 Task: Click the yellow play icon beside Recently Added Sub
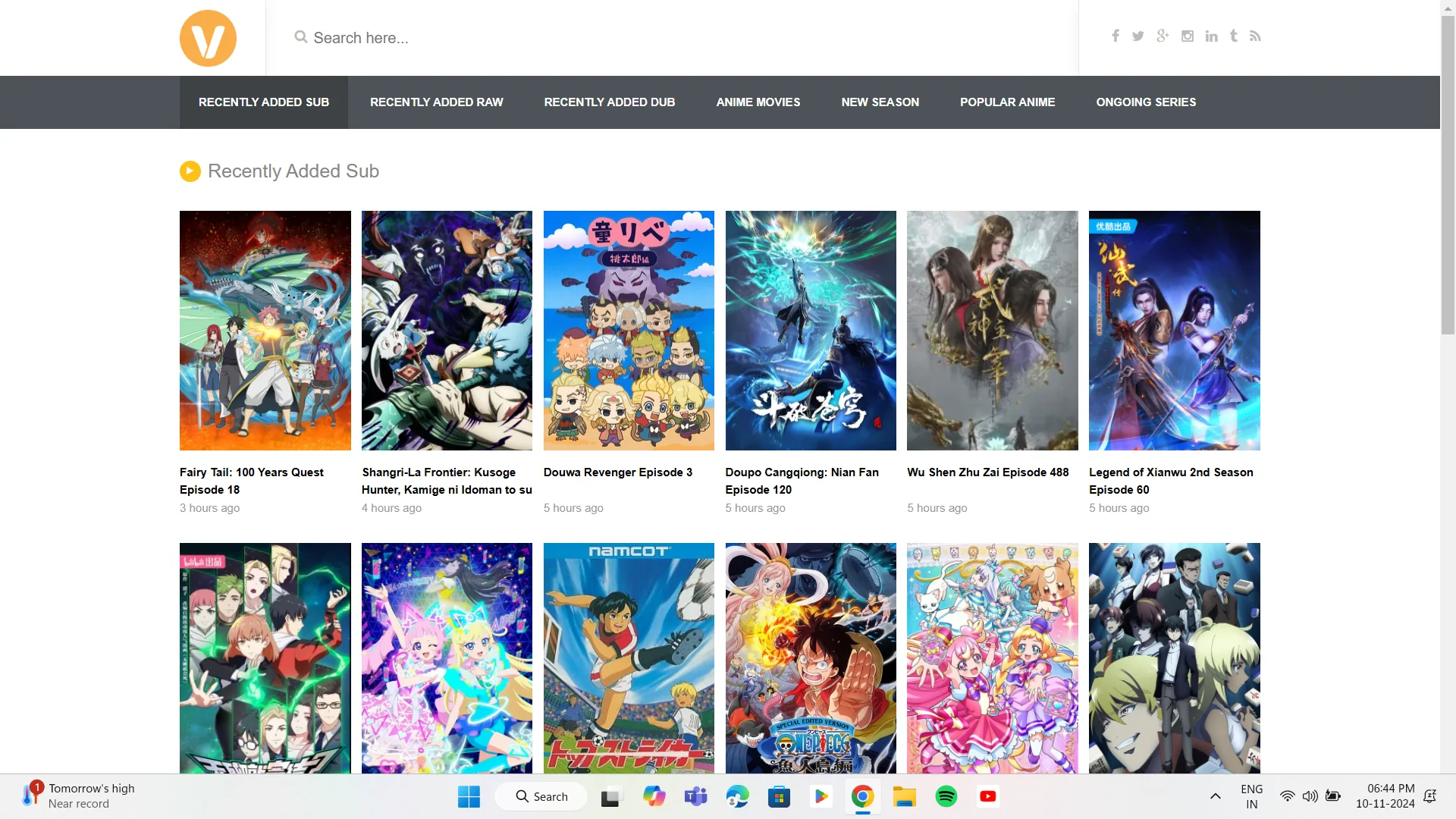[190, 171]
